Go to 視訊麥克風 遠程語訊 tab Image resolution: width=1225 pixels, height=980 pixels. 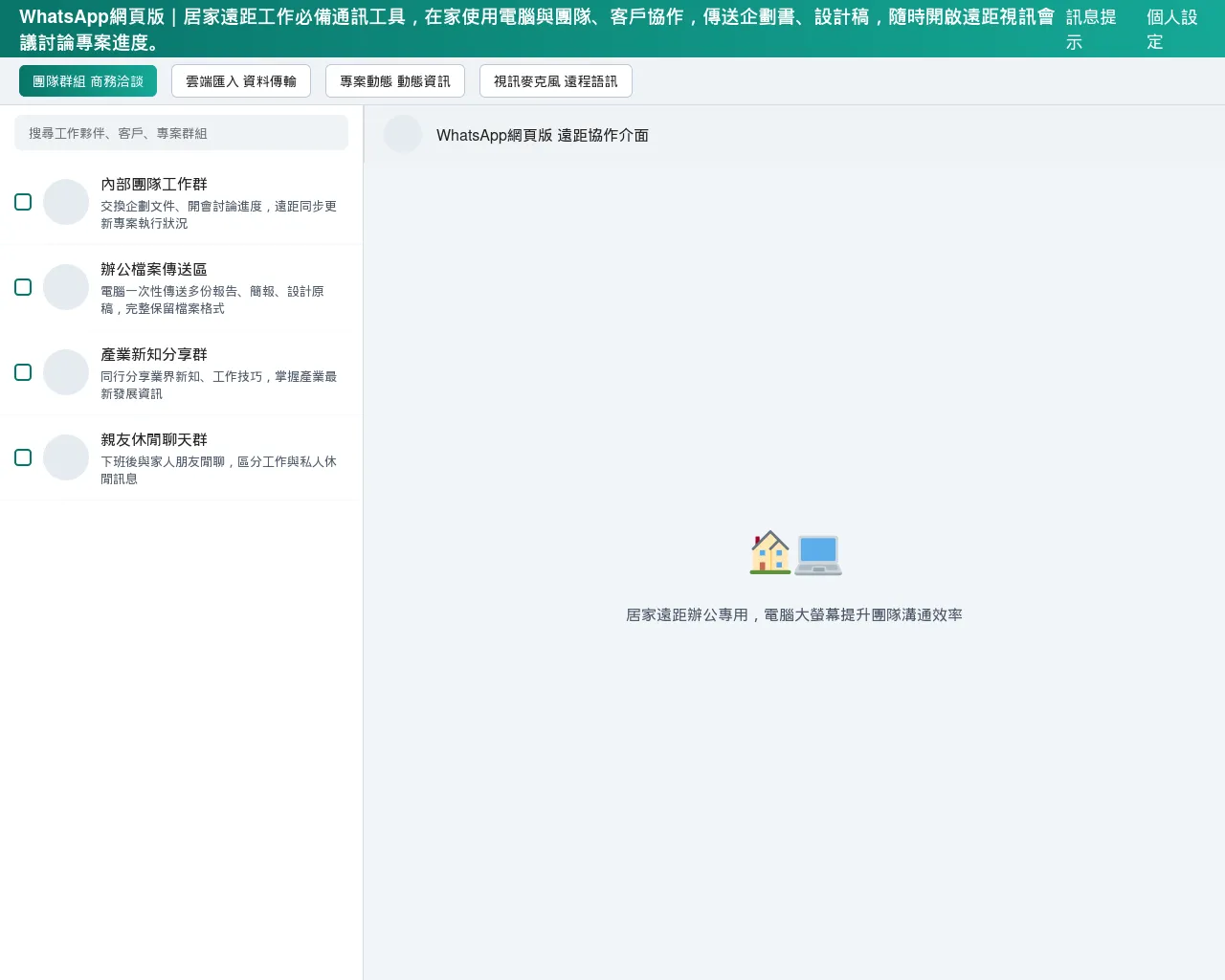tap(556, 81)
